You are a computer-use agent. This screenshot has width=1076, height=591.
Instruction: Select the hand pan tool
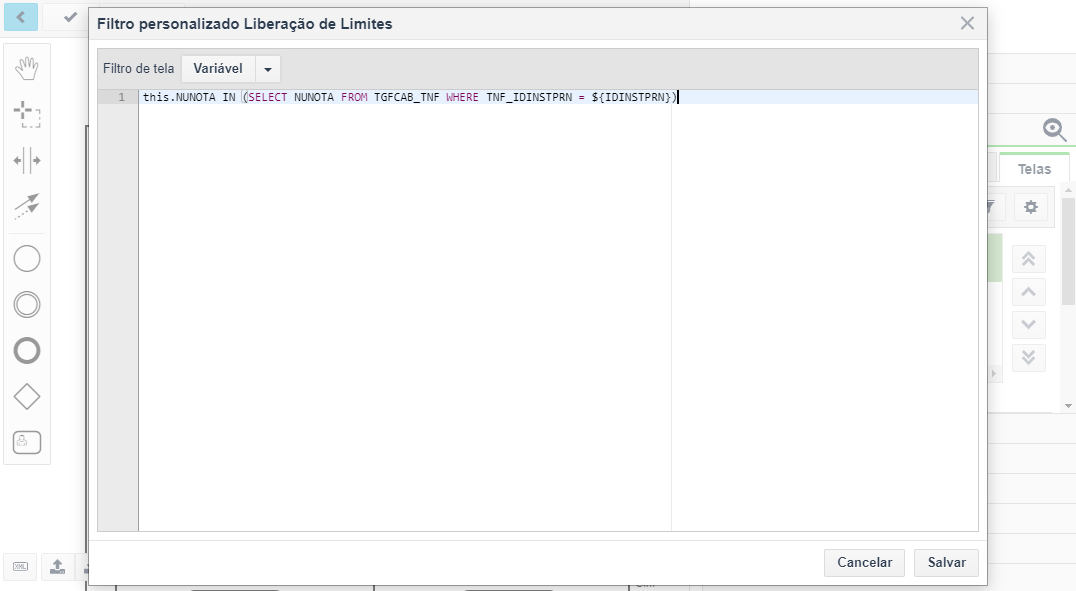tap(27, 68)
